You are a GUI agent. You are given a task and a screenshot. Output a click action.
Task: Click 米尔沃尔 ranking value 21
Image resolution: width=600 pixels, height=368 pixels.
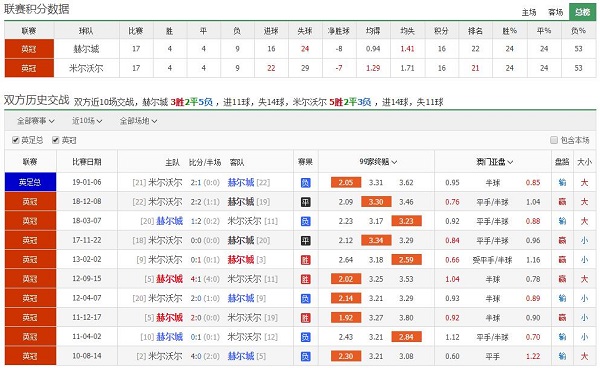[475, 68]
